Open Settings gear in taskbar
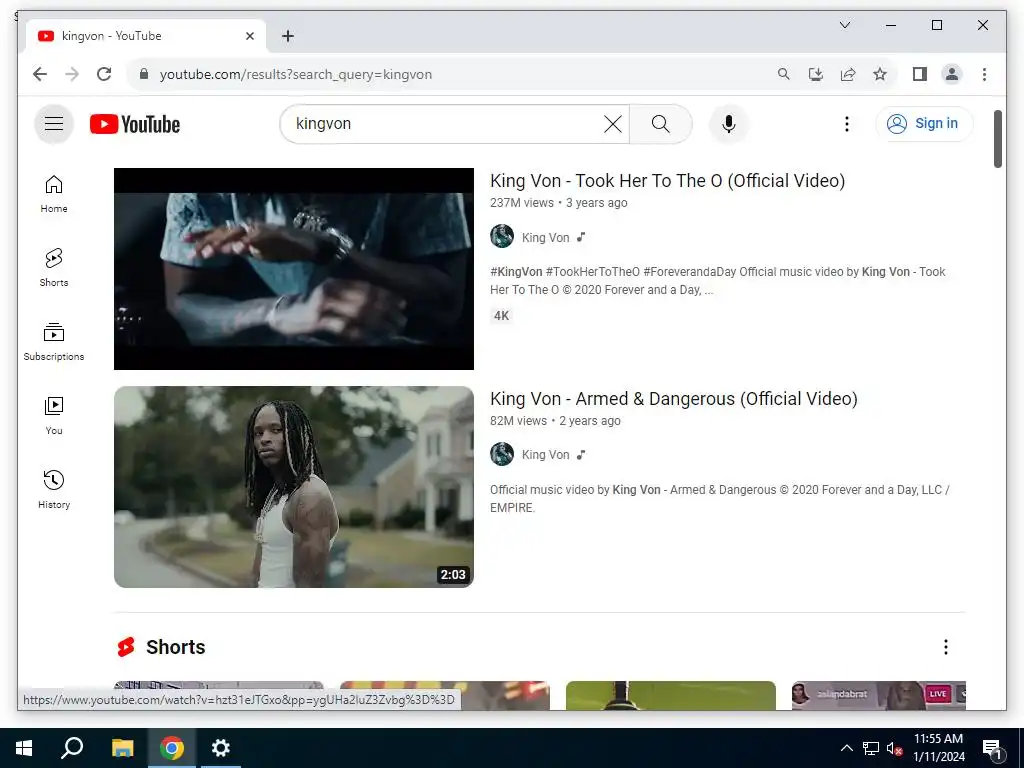1024x768 pixels. [x=221, y=748]
